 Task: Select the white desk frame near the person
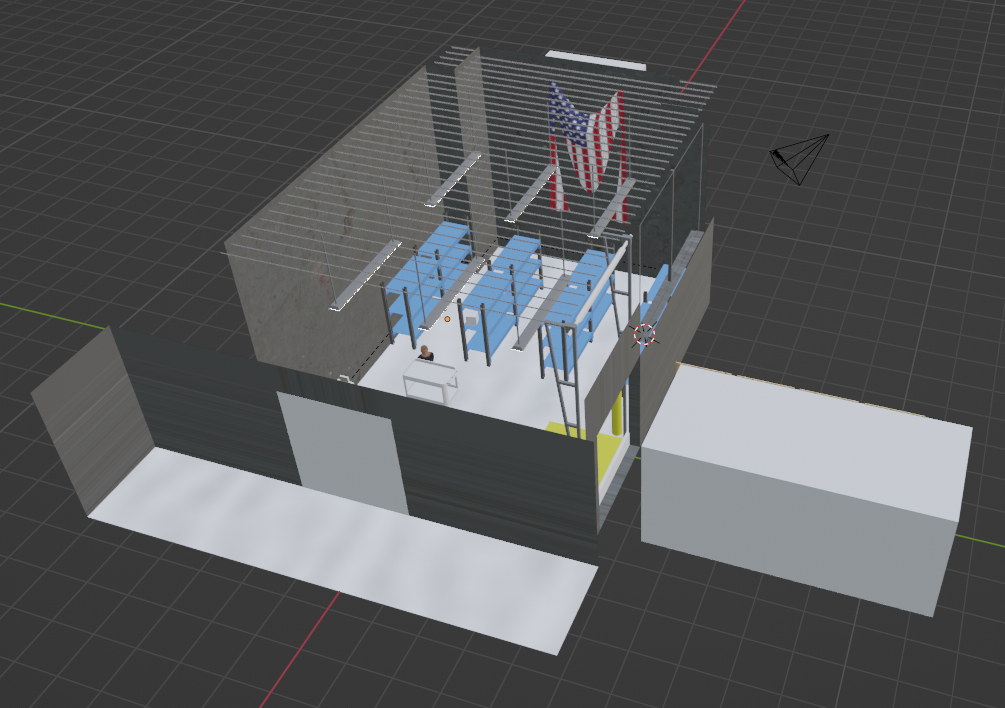[x=430, y=381]
